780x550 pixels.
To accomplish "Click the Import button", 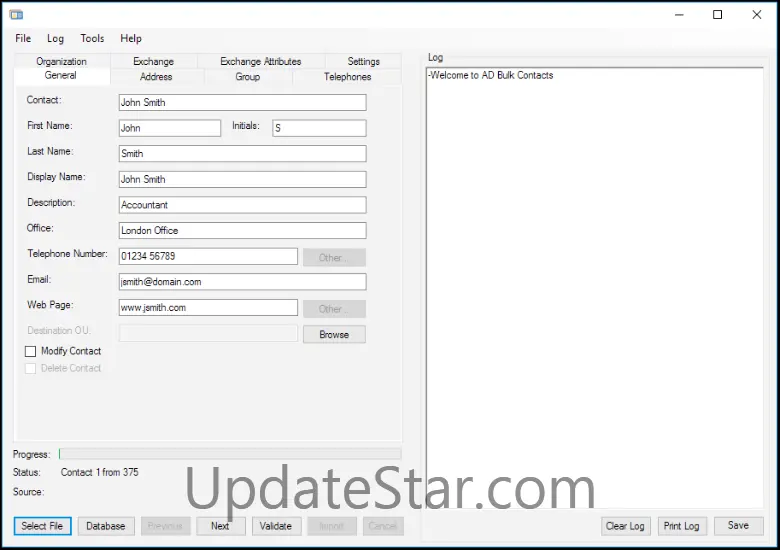I will coord(332,526).
